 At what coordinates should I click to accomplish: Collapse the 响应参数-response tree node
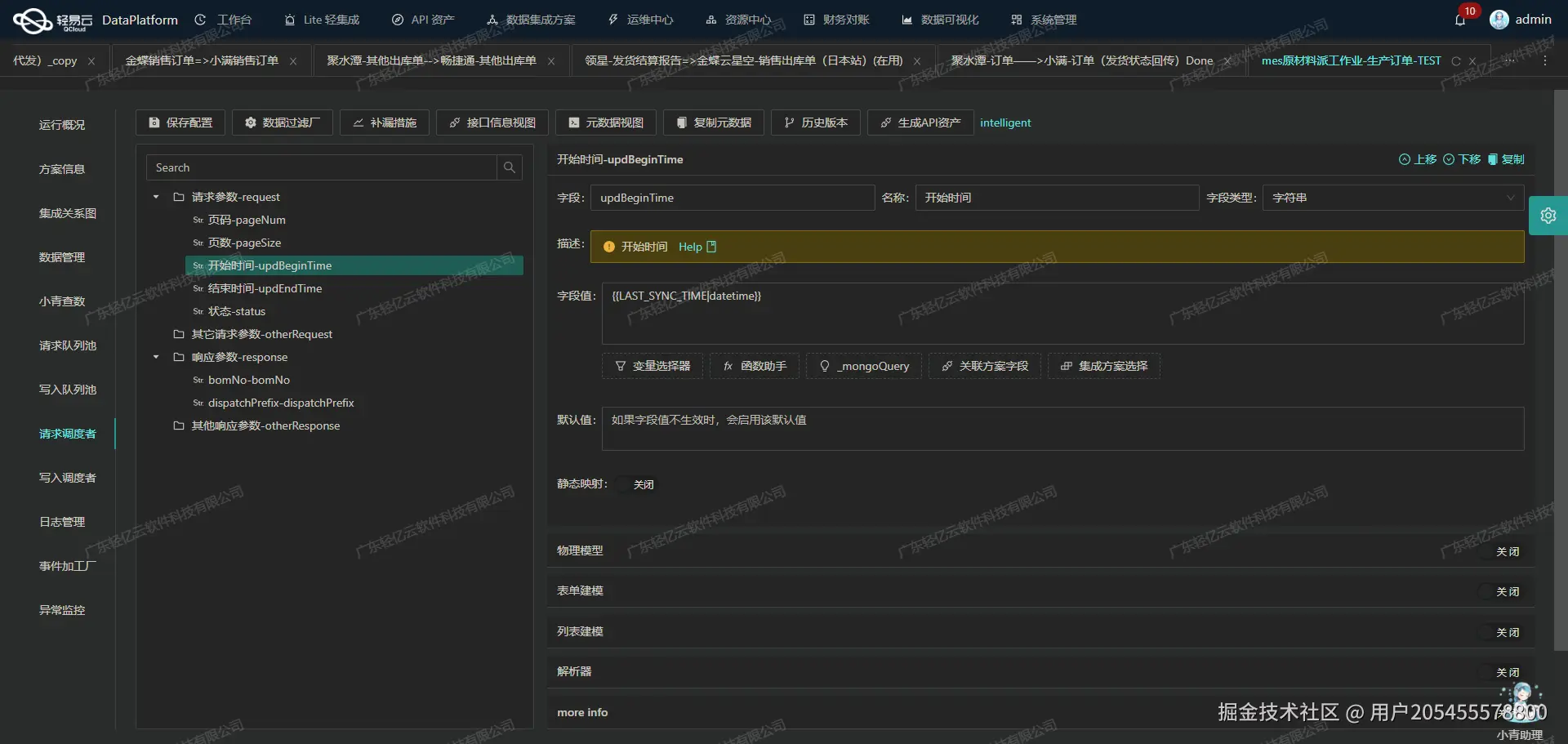156,357
